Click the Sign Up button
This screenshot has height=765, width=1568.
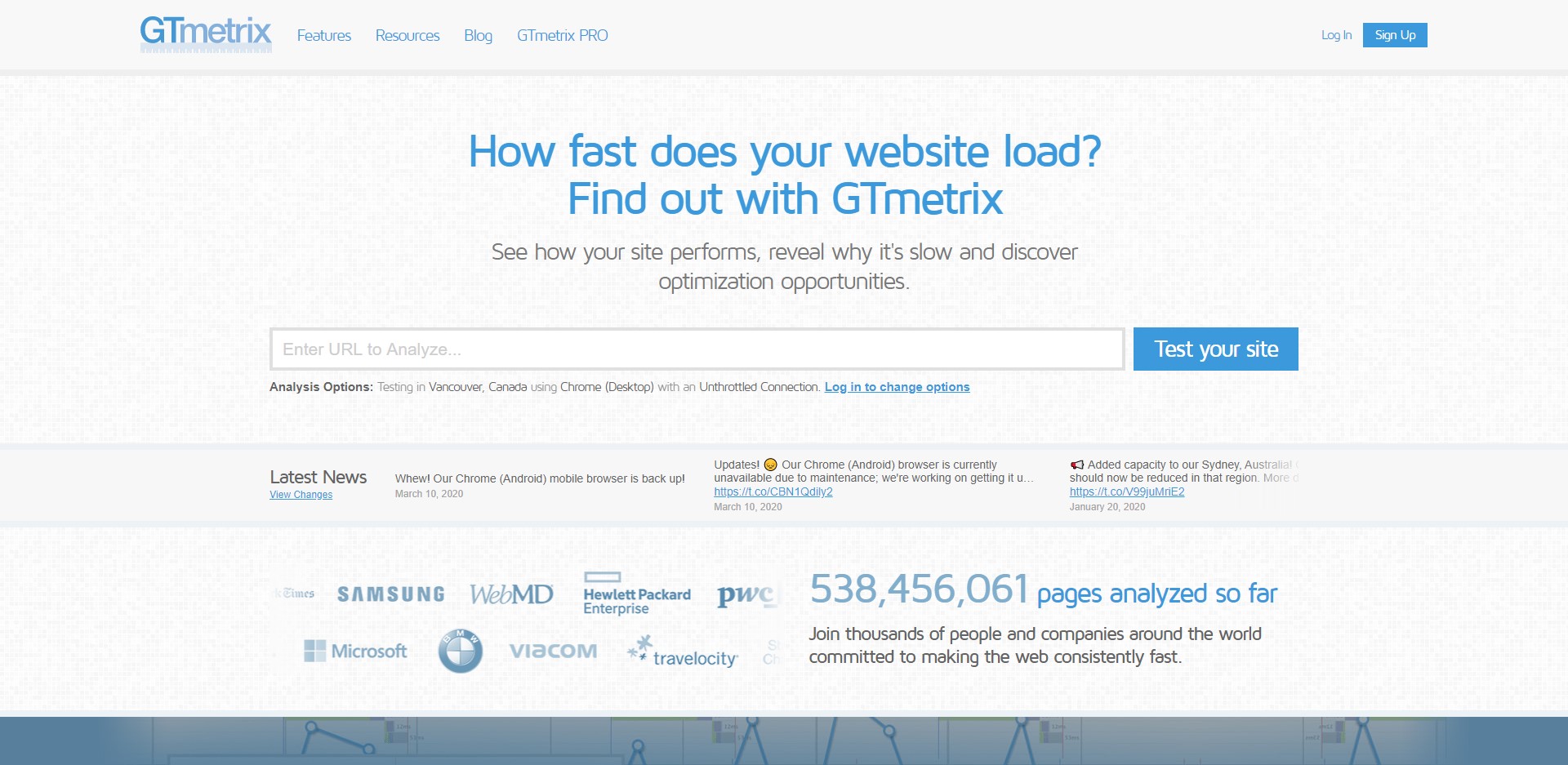(1395, 35)
